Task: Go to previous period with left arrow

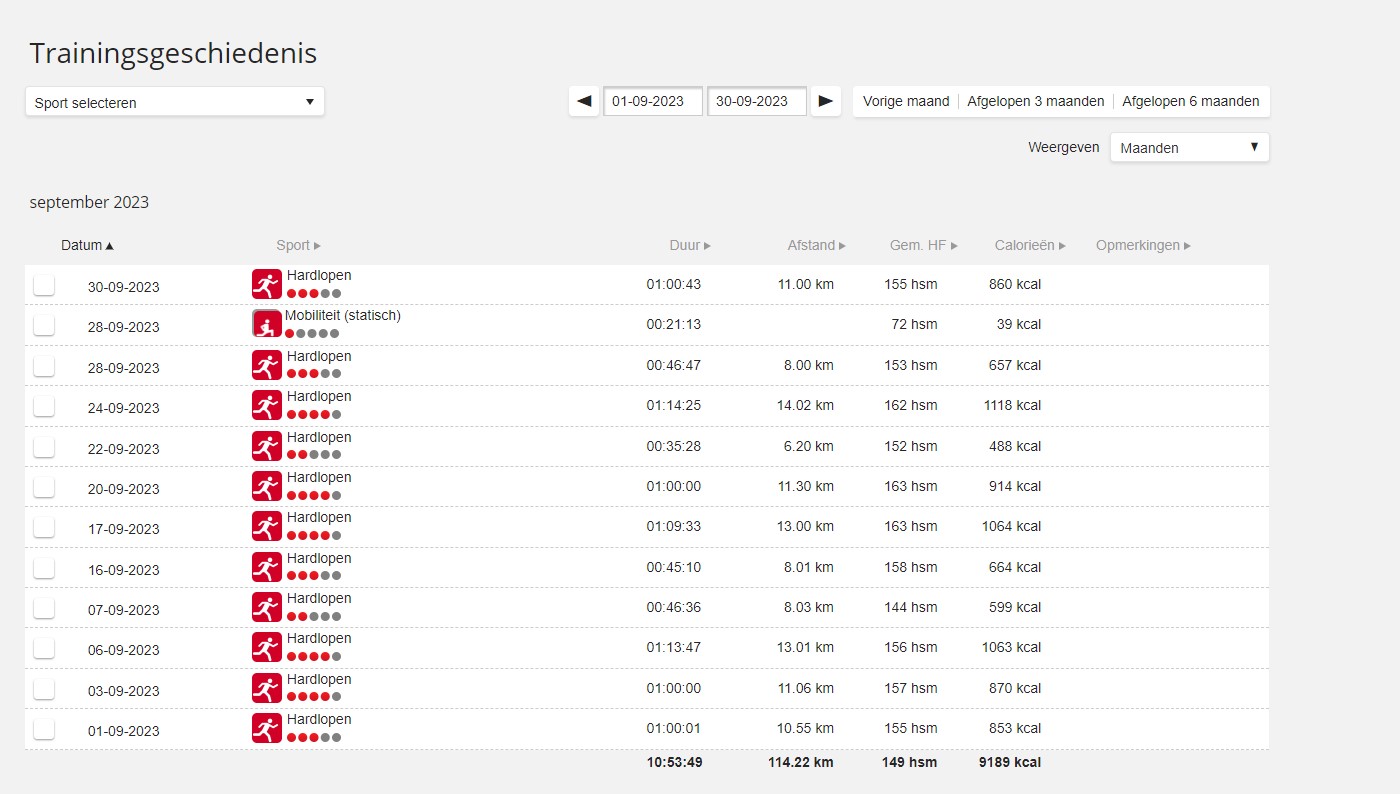Action: (584, 101)
